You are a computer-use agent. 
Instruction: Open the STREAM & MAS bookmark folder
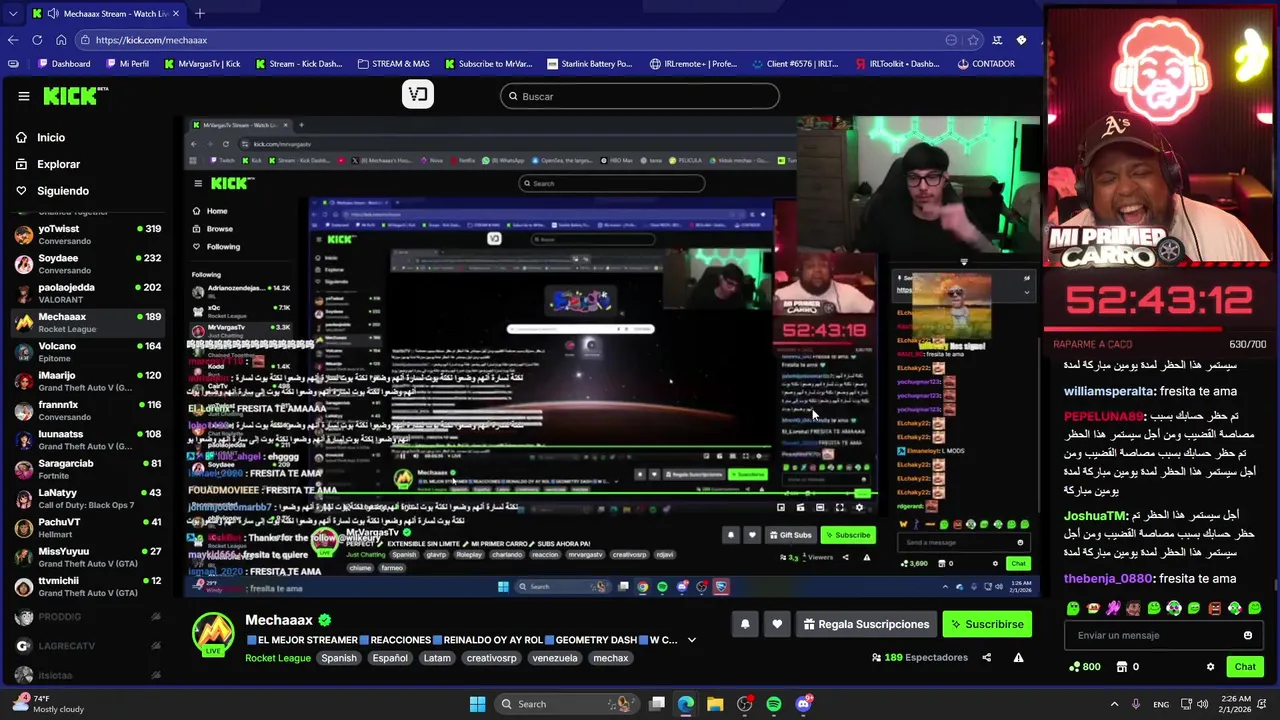pyautogui.click(x=394, y=64)
